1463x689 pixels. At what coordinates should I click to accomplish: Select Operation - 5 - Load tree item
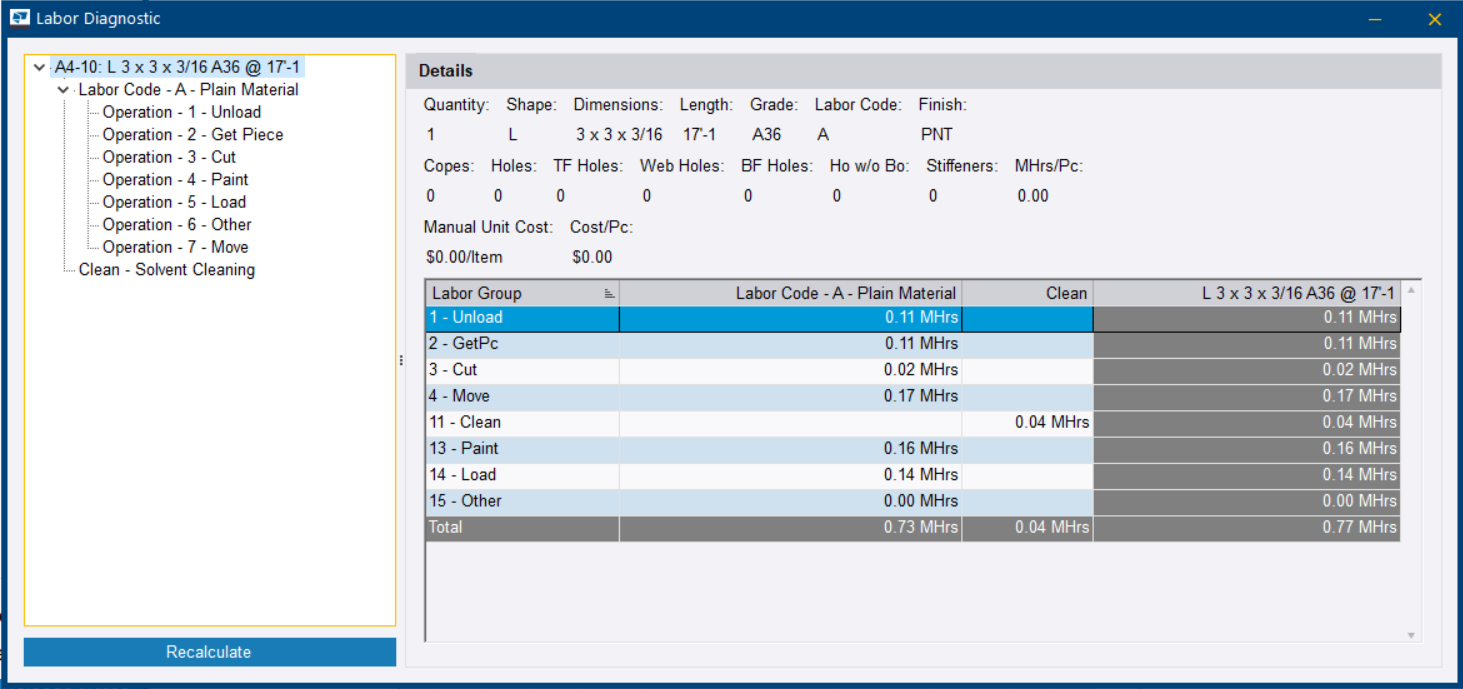point(174,202)
